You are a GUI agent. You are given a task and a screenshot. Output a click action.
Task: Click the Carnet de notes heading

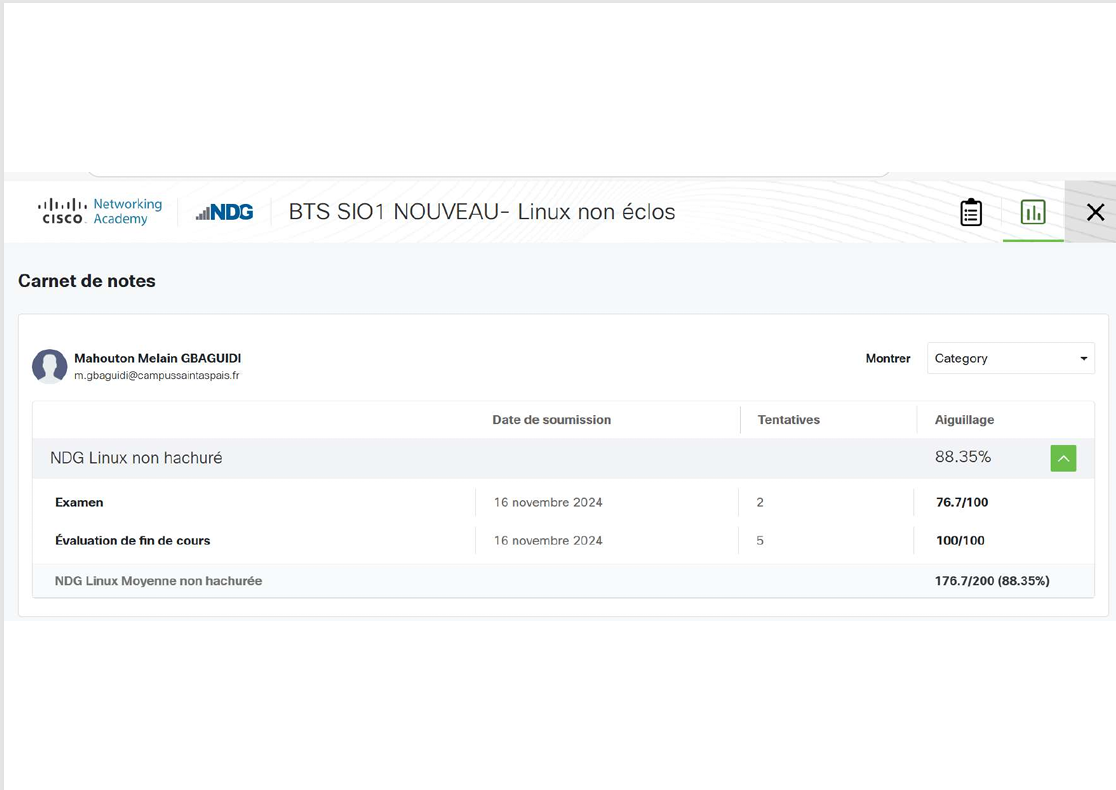pyautogui.click(x=87, y=281)
